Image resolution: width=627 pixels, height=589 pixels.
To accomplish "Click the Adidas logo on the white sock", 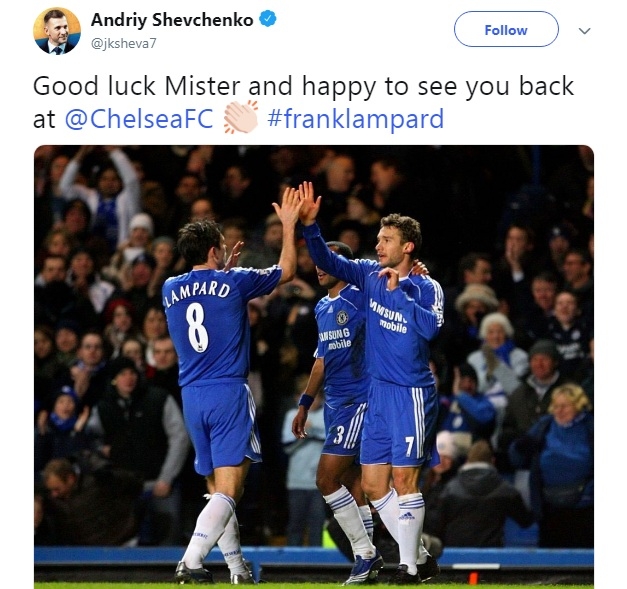I will (x=407, y=516).
